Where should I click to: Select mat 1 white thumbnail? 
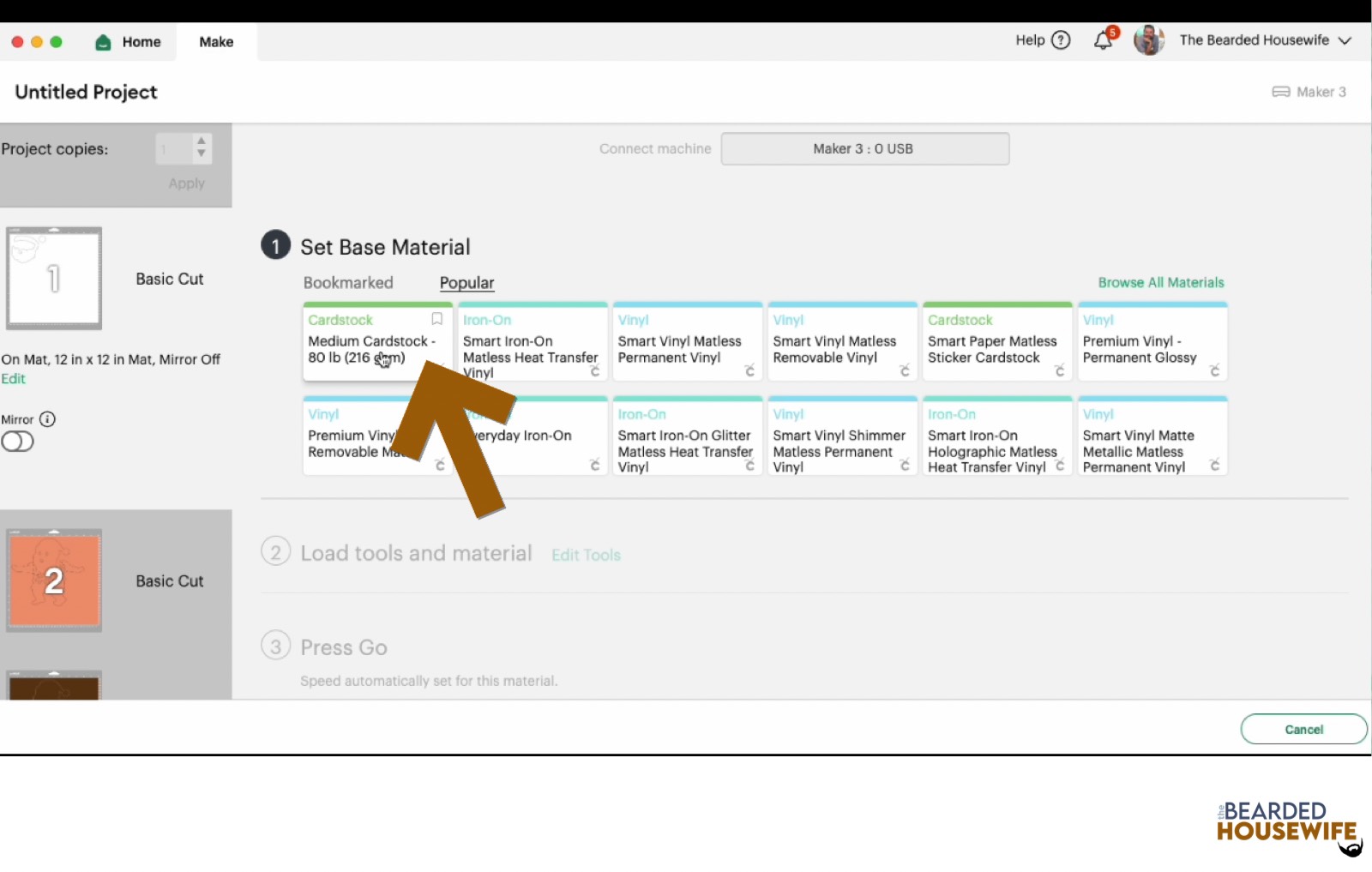coord(54,279)
